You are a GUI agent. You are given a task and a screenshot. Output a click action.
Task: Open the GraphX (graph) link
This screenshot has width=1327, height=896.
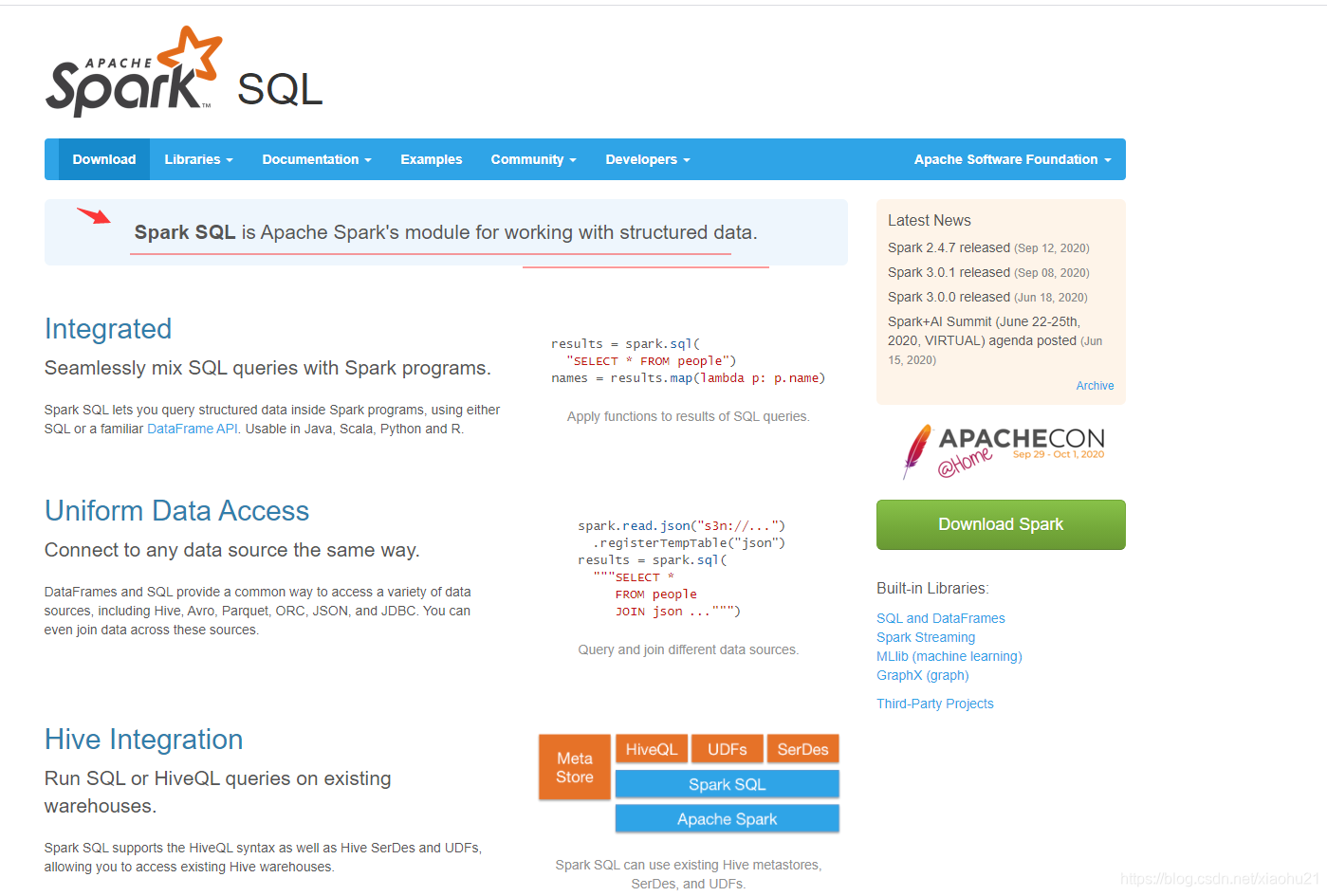(x=923, y=675)
